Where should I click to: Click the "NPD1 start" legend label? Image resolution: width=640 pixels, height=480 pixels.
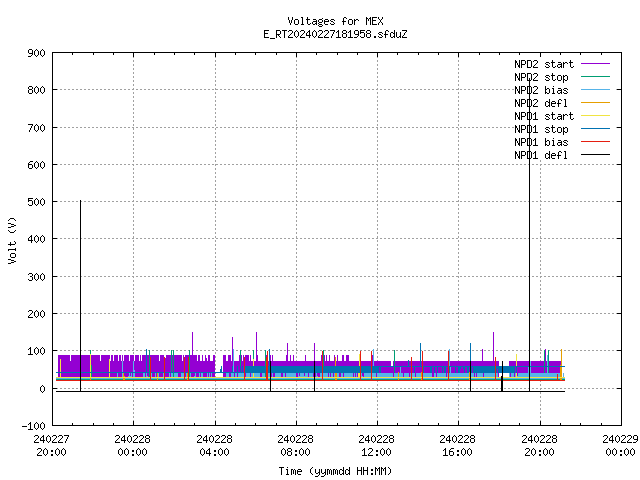tap(544, 116)
